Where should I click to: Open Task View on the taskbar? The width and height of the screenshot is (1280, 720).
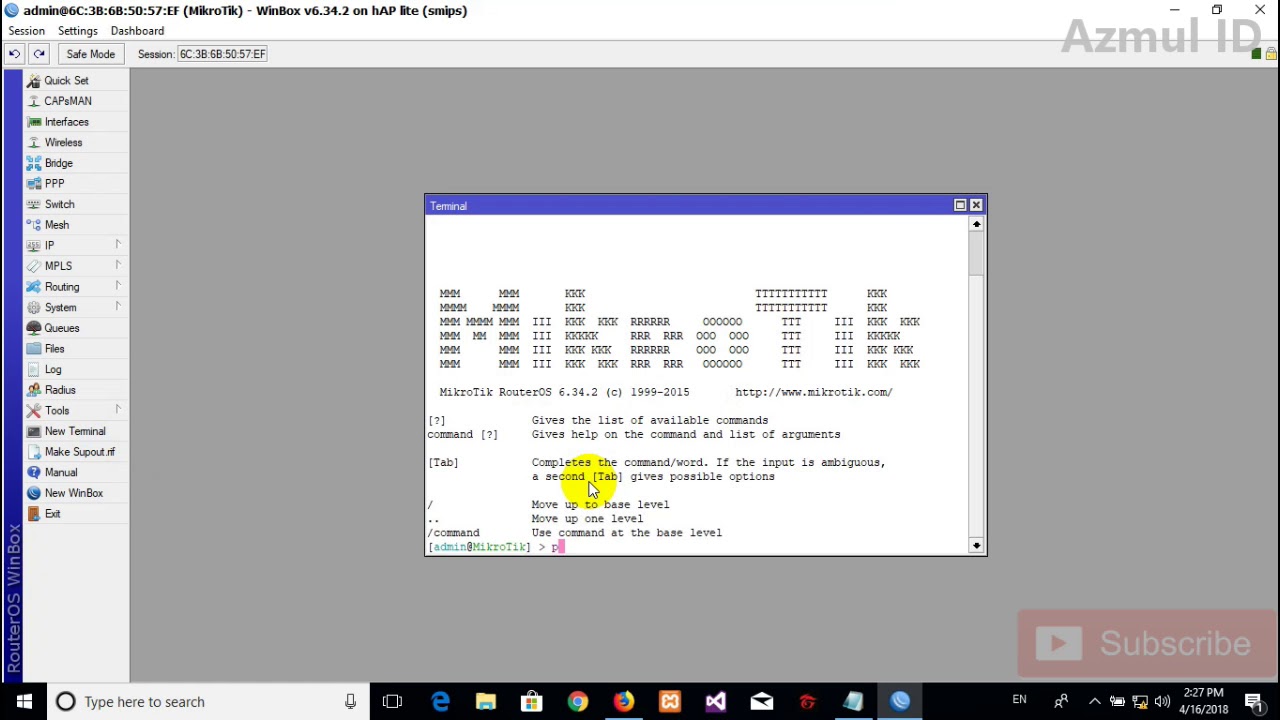click(392, 702)
